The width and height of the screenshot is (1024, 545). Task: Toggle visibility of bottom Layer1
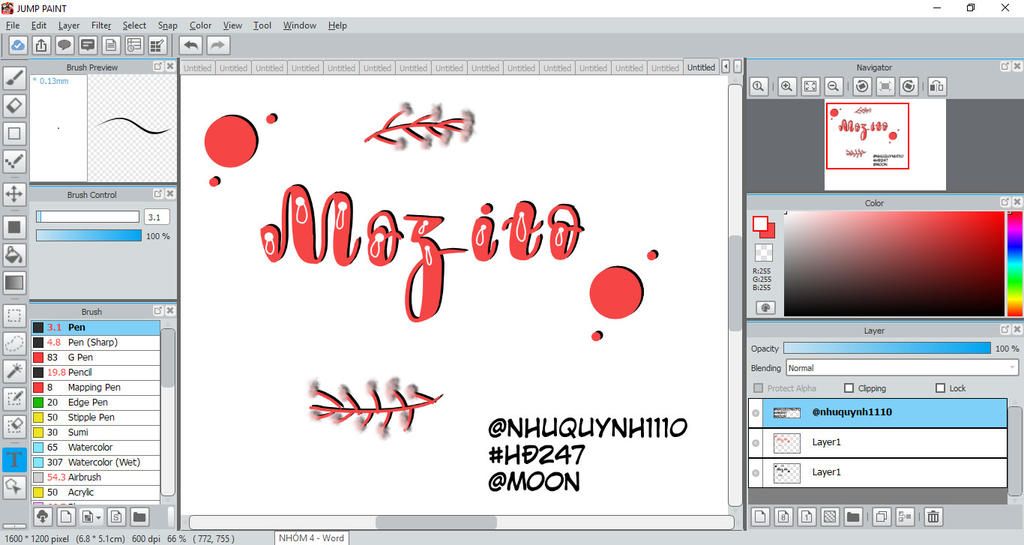click(x=756, y=473)
